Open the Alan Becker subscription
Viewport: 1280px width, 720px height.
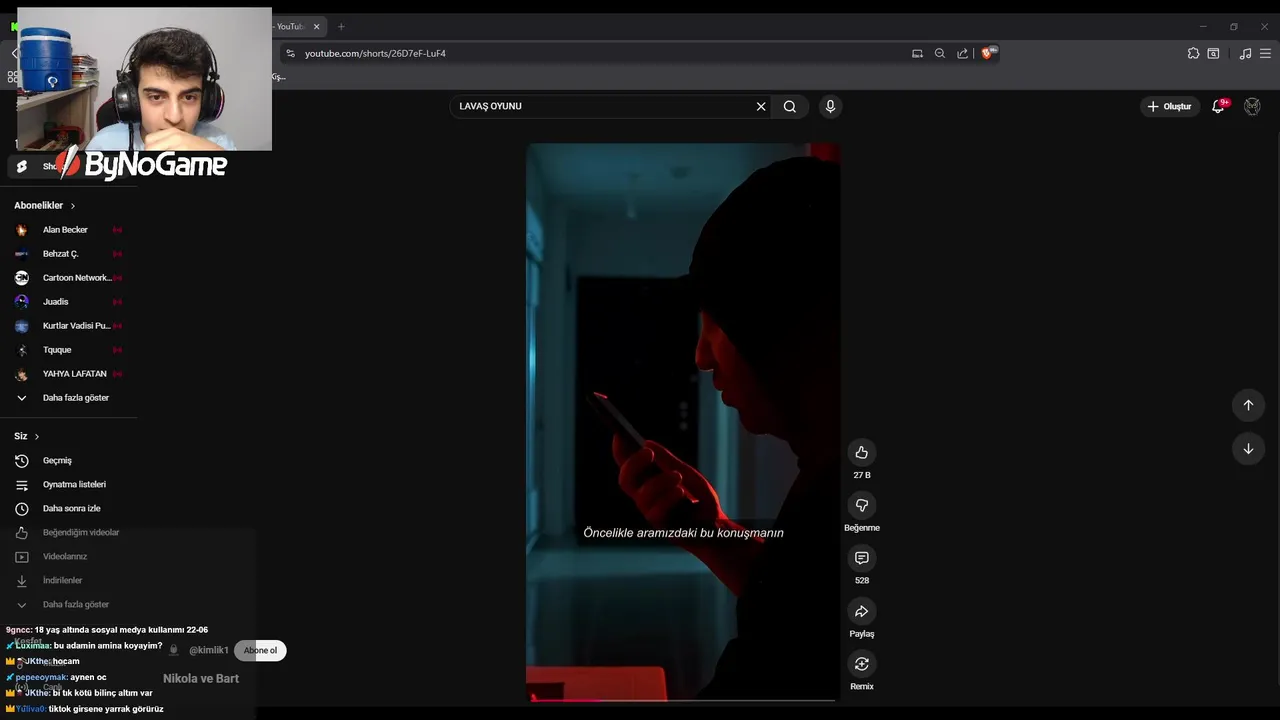click(65, 230)
